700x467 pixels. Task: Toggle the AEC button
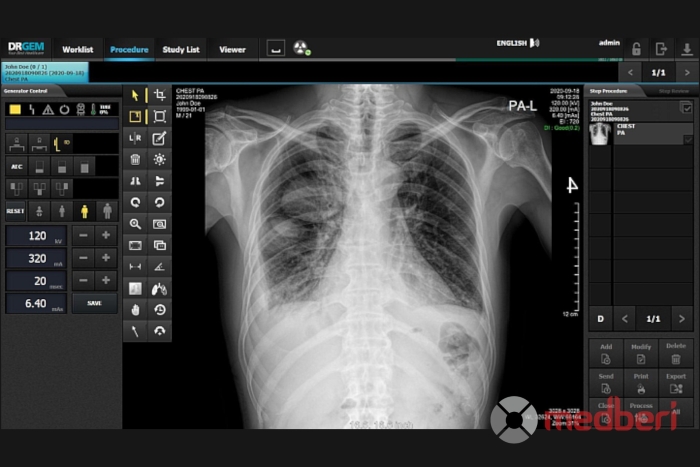point(16,167)
